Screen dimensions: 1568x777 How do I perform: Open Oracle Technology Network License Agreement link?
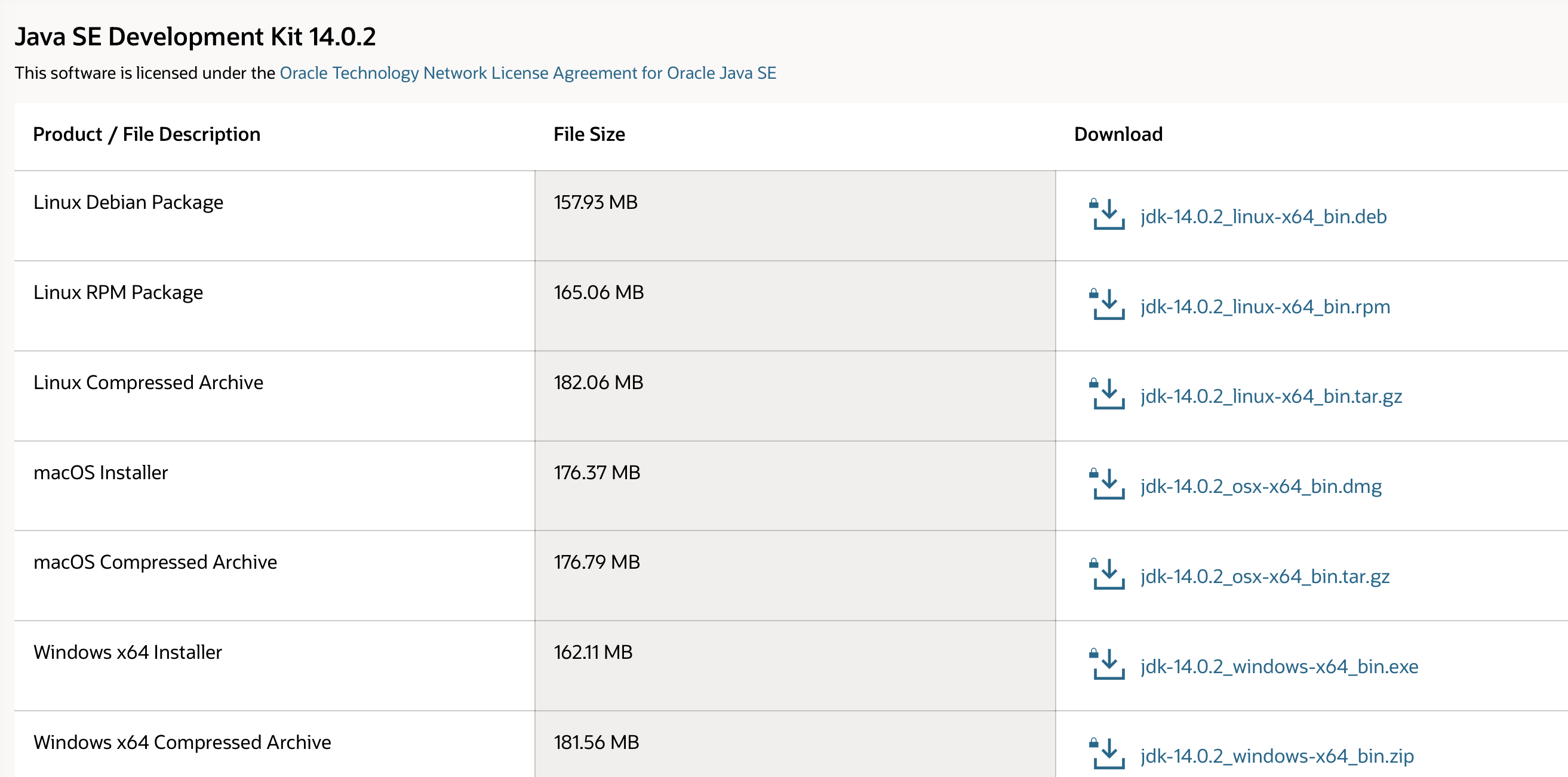[527, 73]
